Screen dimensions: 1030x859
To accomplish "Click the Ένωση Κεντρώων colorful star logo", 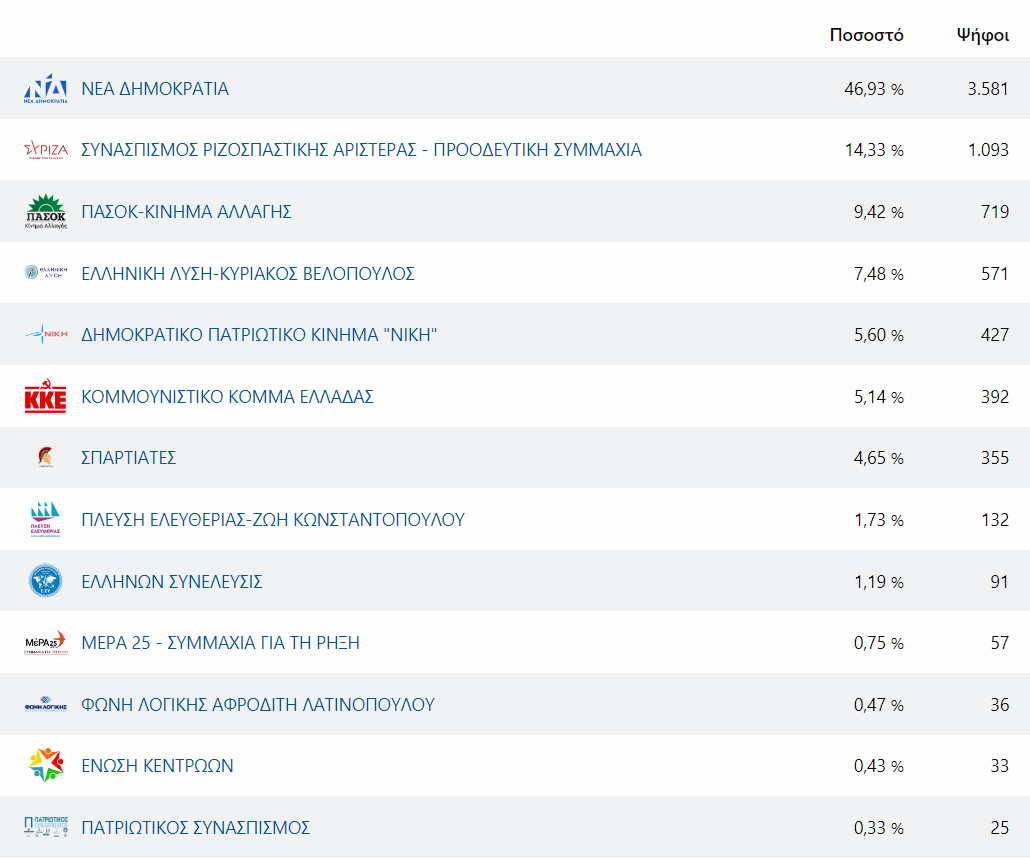I will (x=45, y=765).
